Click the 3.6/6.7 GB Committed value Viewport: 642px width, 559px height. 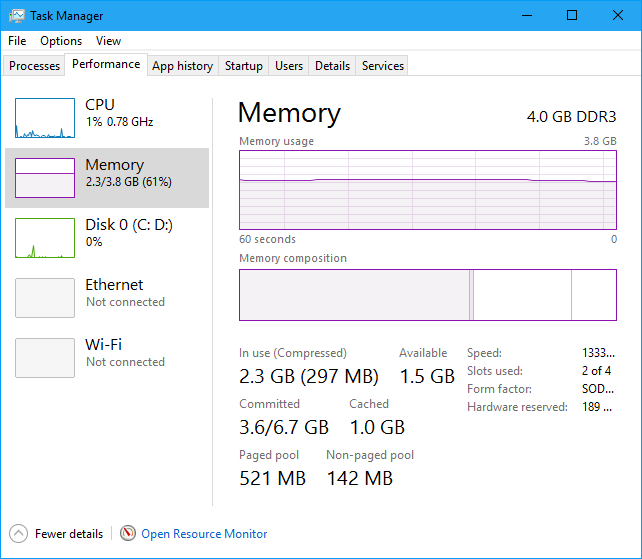284,427
